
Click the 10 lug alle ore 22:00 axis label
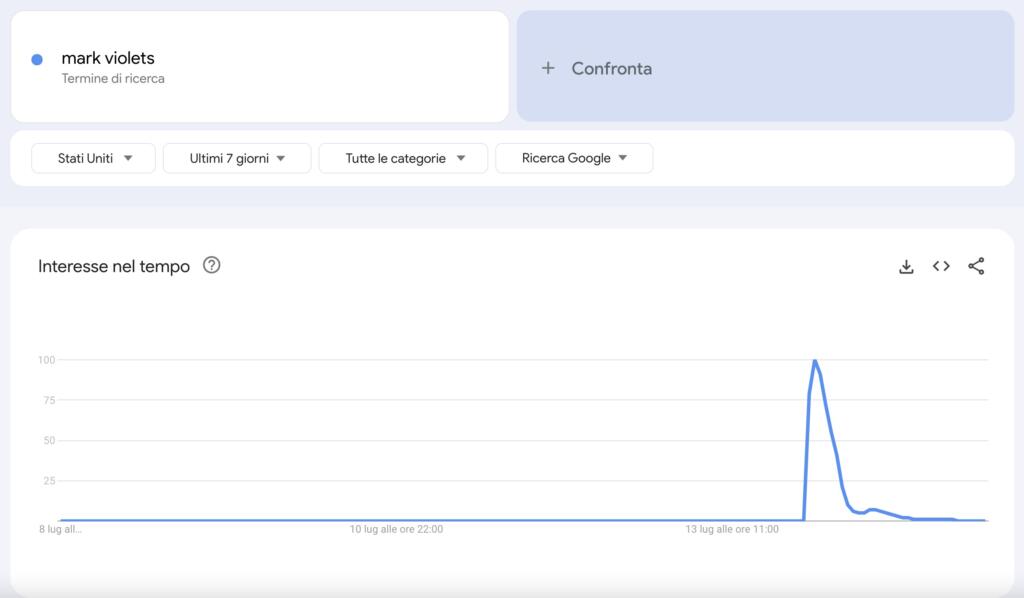[x=396, y=530]
